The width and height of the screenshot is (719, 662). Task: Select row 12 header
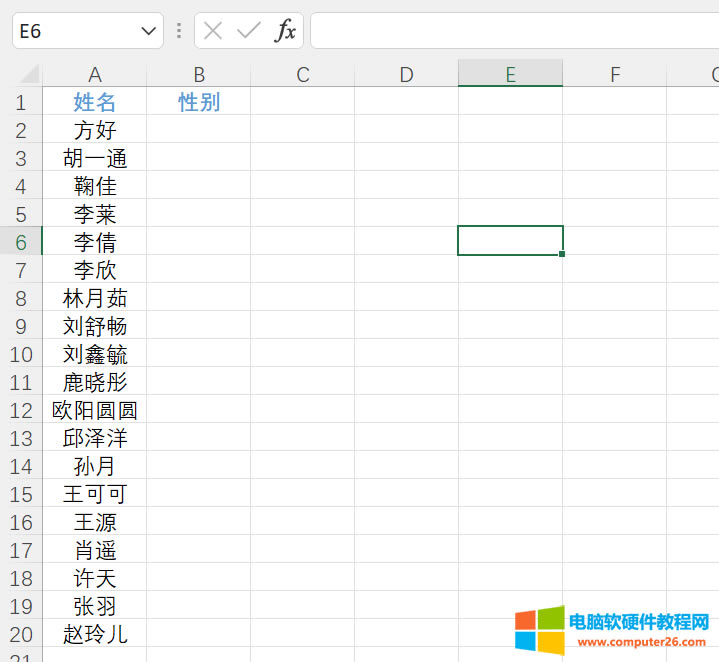21,410
